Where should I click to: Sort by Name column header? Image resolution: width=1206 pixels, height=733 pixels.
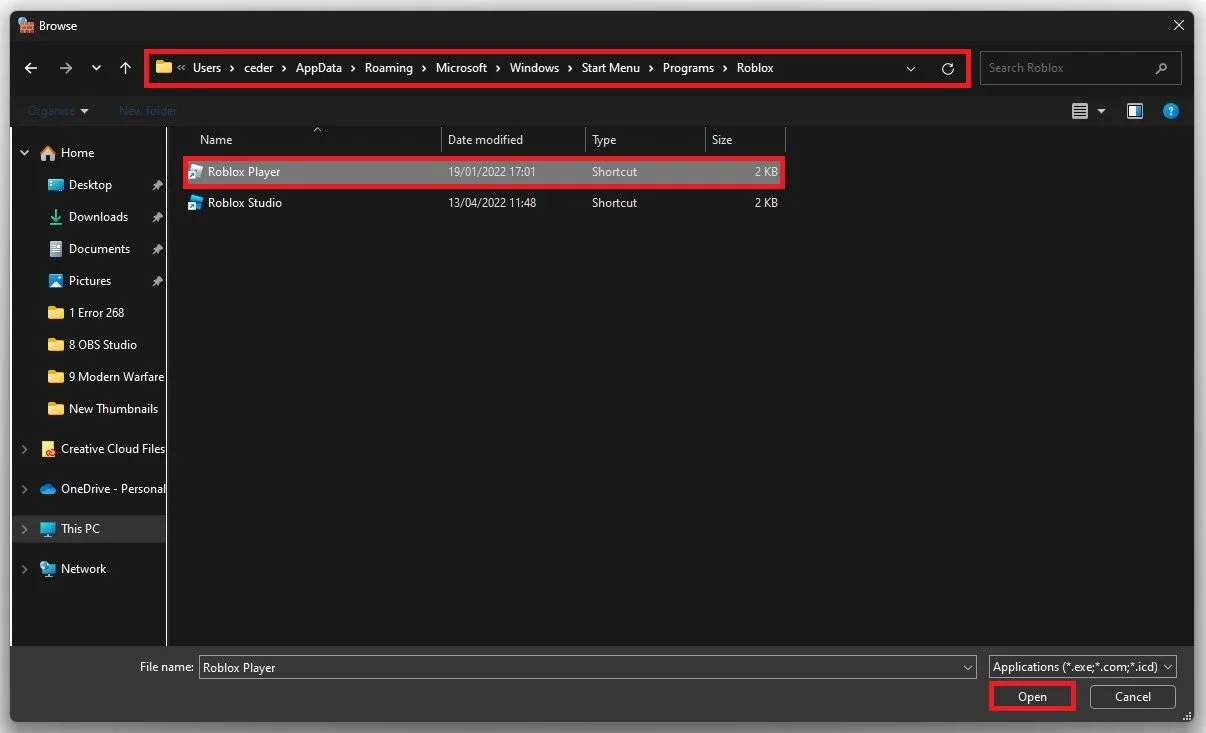click(x=216, y=140)
